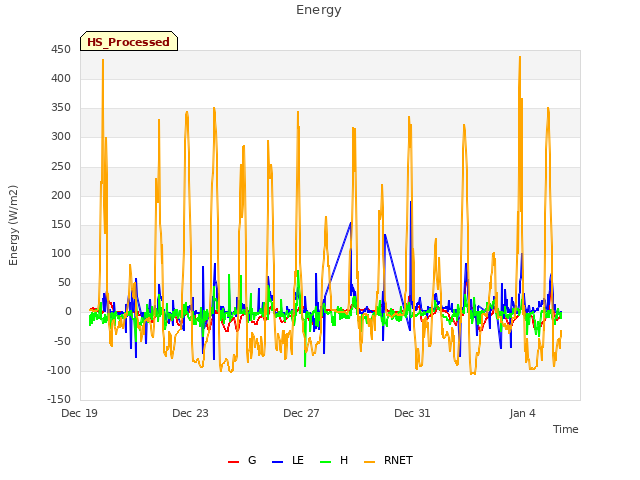Click the -150 y-axis tick label
This screenshot has height=480, width=640.
tap(59, 399)
